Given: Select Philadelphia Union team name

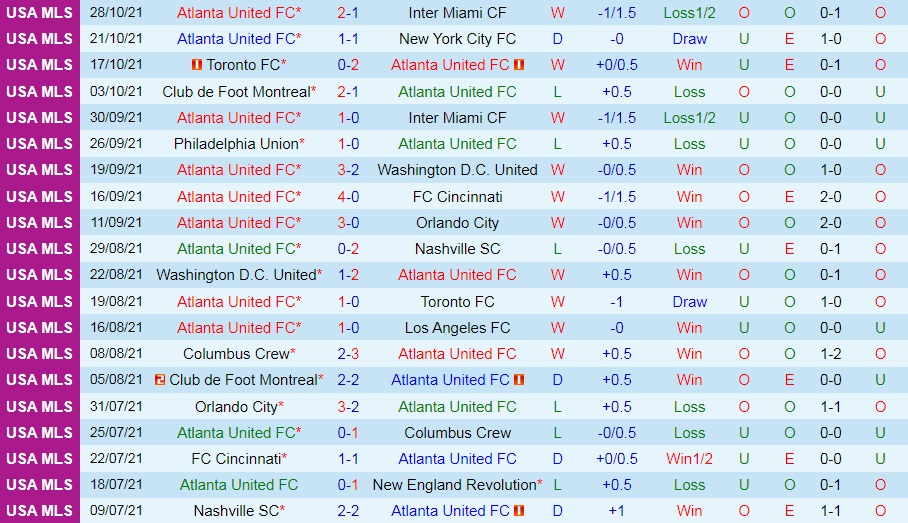Looking at the screenshot, I should pos(236,144).
